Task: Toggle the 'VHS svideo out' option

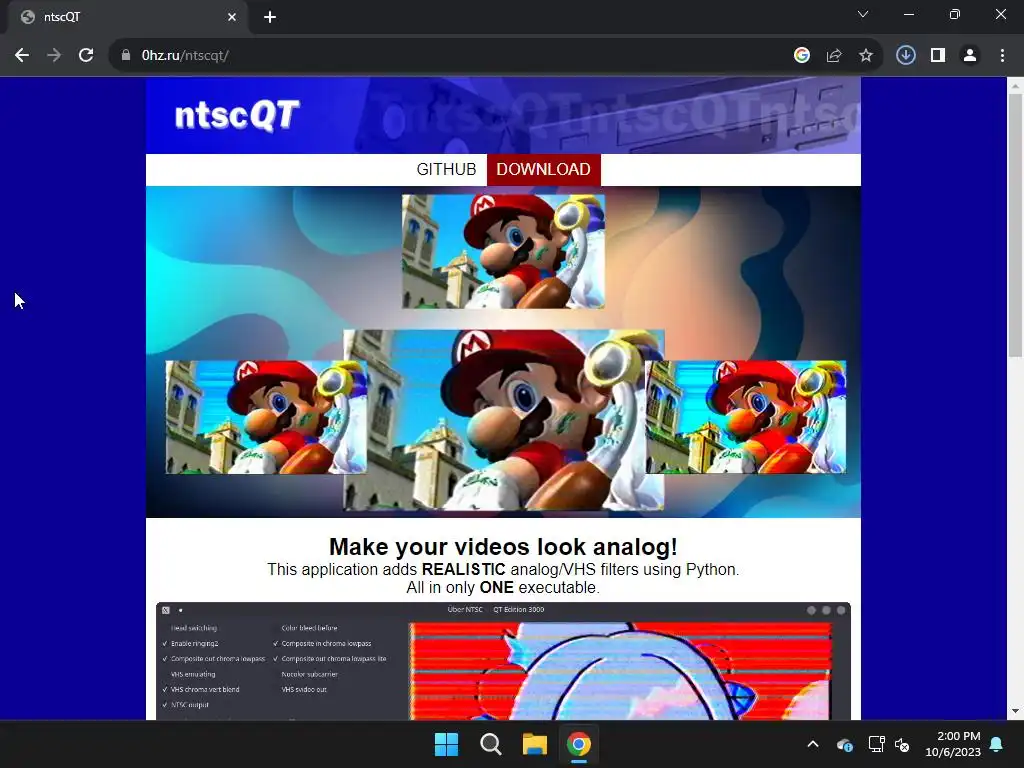Action: 304,690
